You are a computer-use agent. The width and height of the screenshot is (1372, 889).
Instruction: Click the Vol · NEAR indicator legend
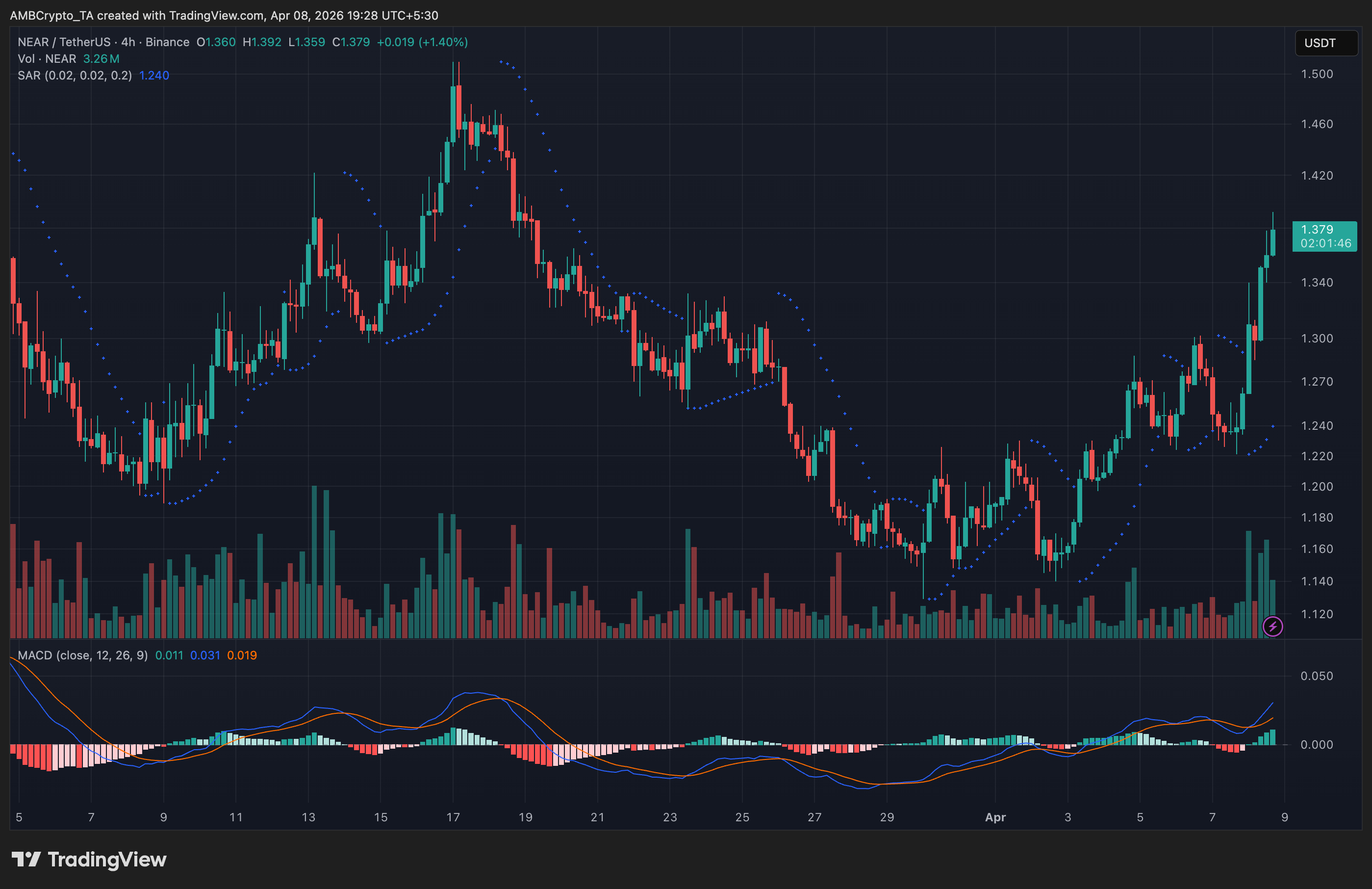47,59
